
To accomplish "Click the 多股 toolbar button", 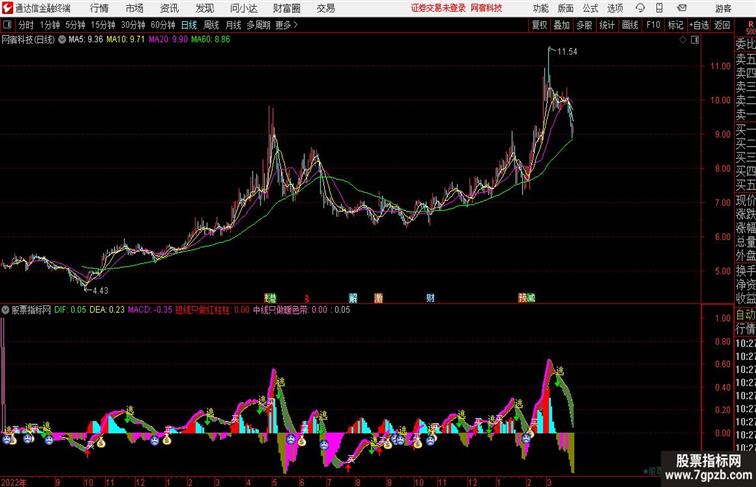I will coord(584,25).
